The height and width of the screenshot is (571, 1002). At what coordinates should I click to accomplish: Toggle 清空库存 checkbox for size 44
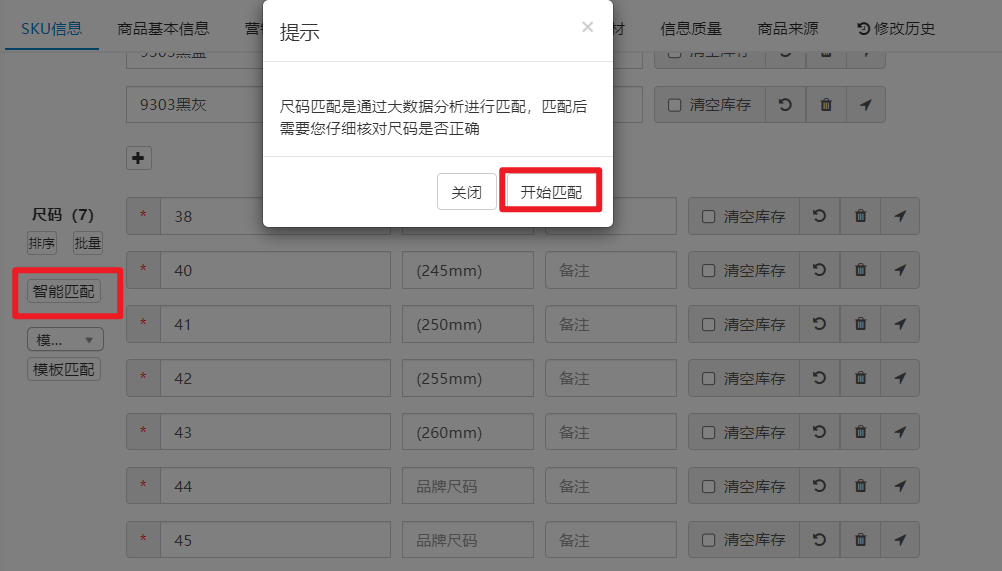pos(709,486)
